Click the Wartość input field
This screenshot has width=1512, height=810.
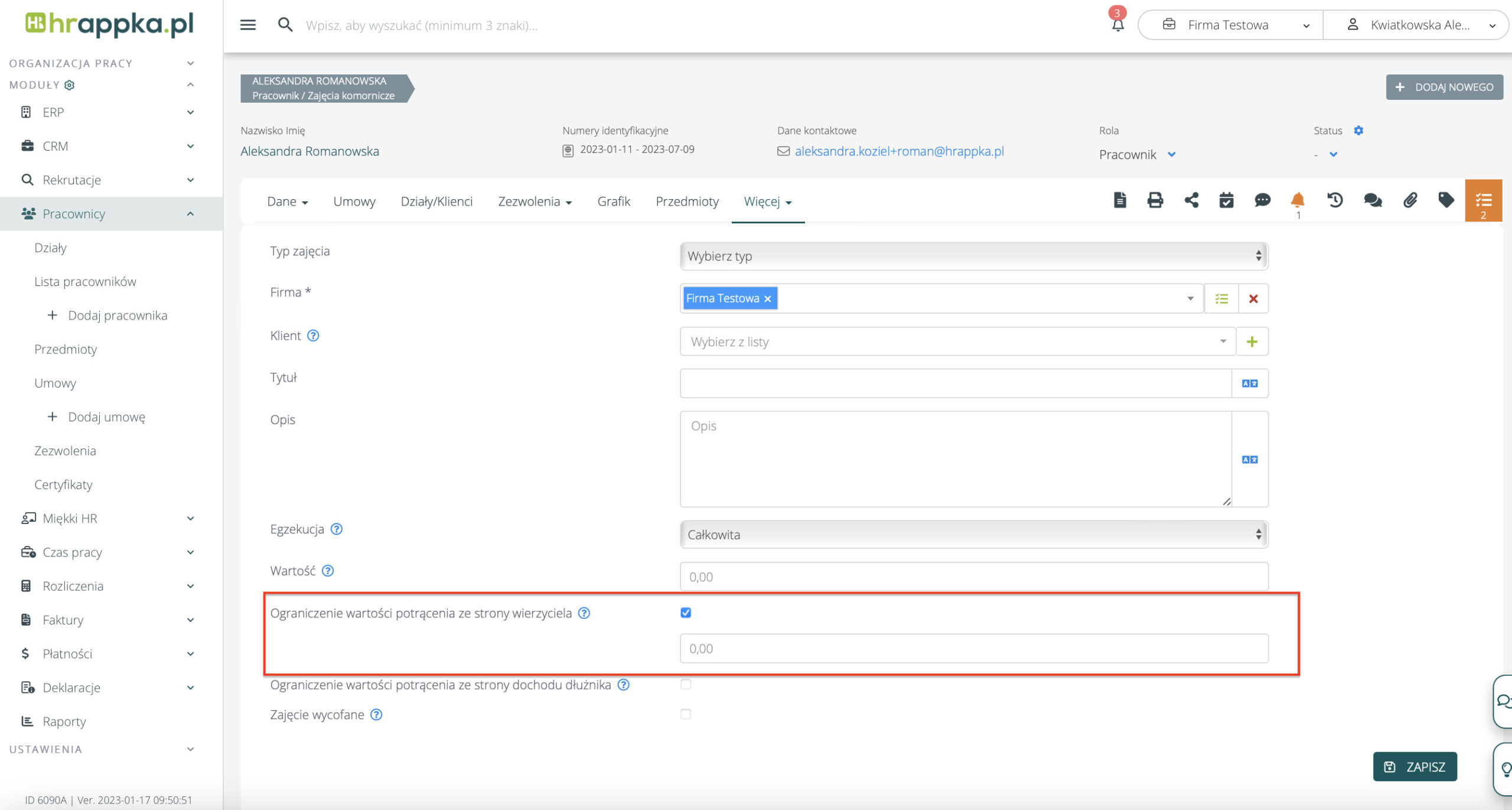point(973,577)
